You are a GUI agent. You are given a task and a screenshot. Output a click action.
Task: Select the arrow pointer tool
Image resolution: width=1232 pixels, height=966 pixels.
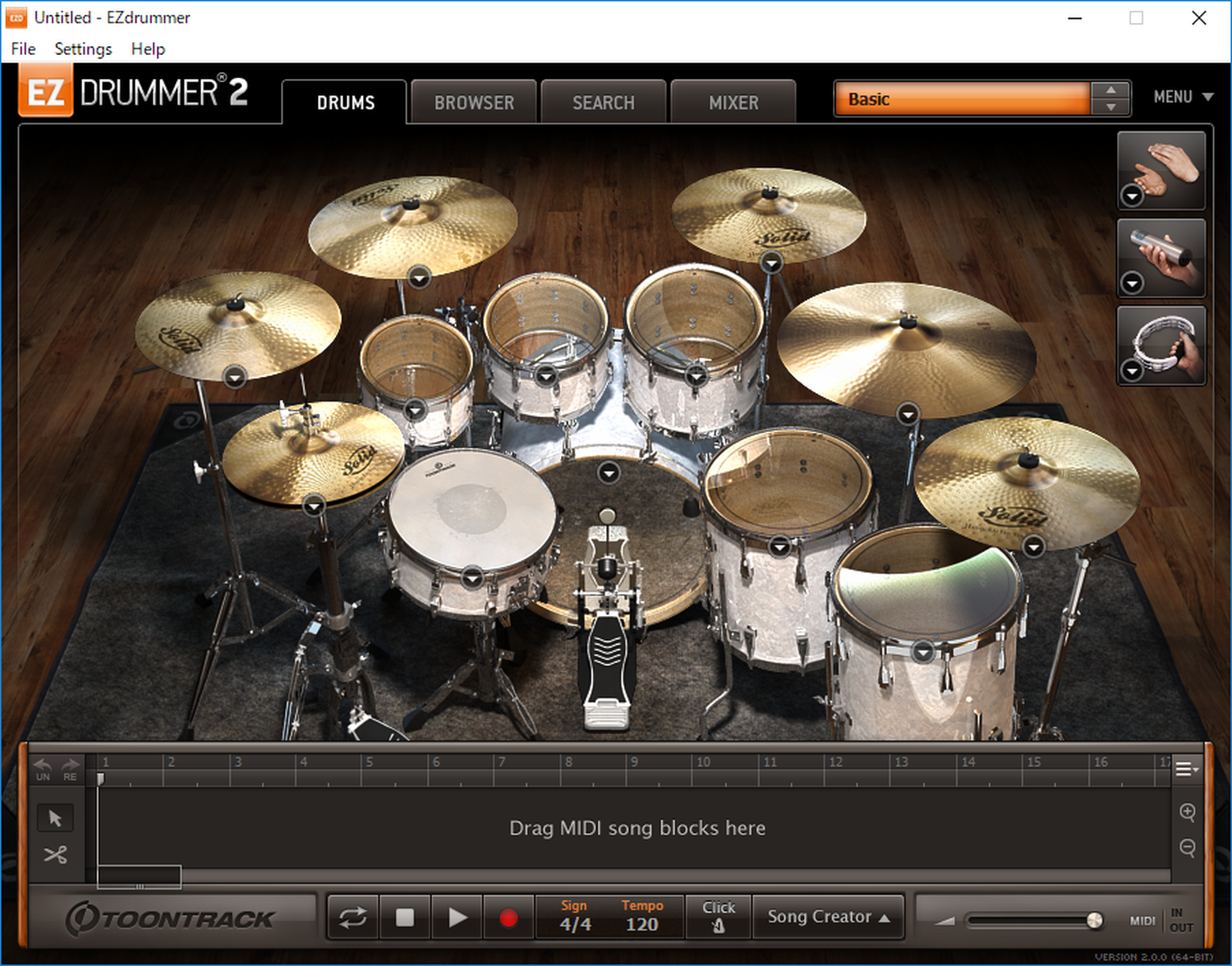coord(55,818)
